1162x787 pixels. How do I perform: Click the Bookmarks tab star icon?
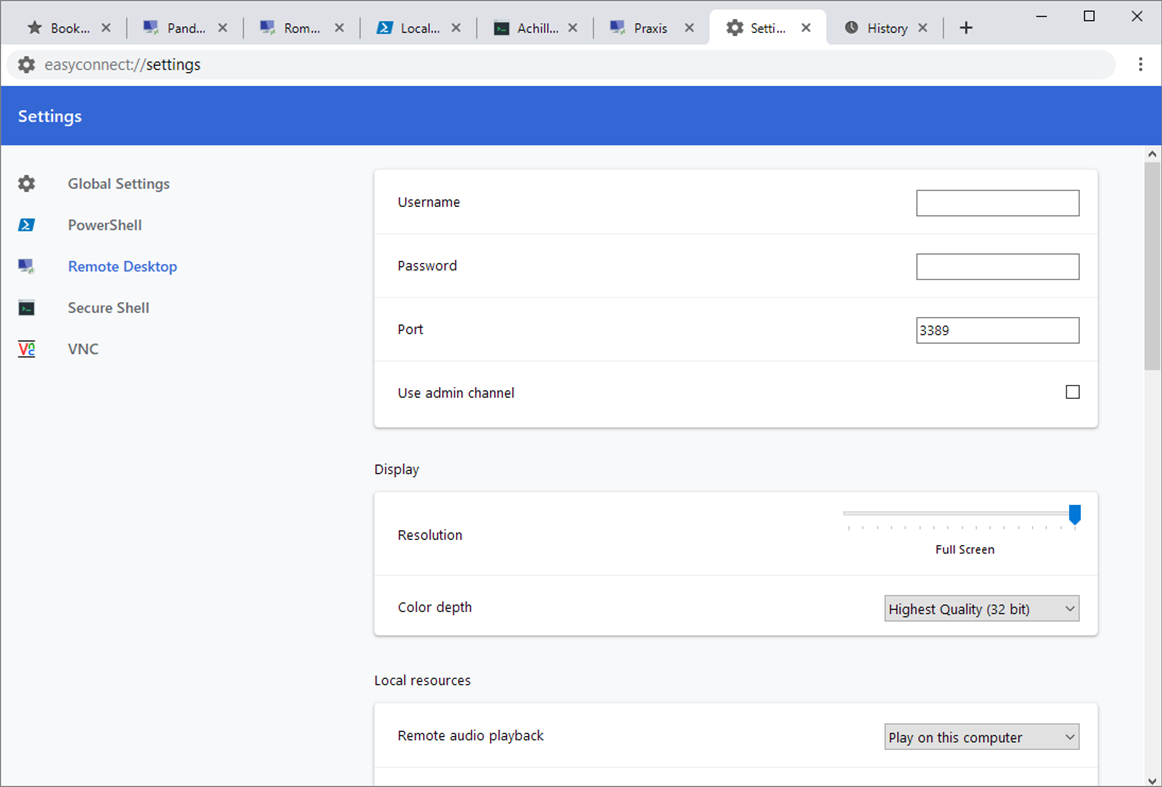(34, 28)
